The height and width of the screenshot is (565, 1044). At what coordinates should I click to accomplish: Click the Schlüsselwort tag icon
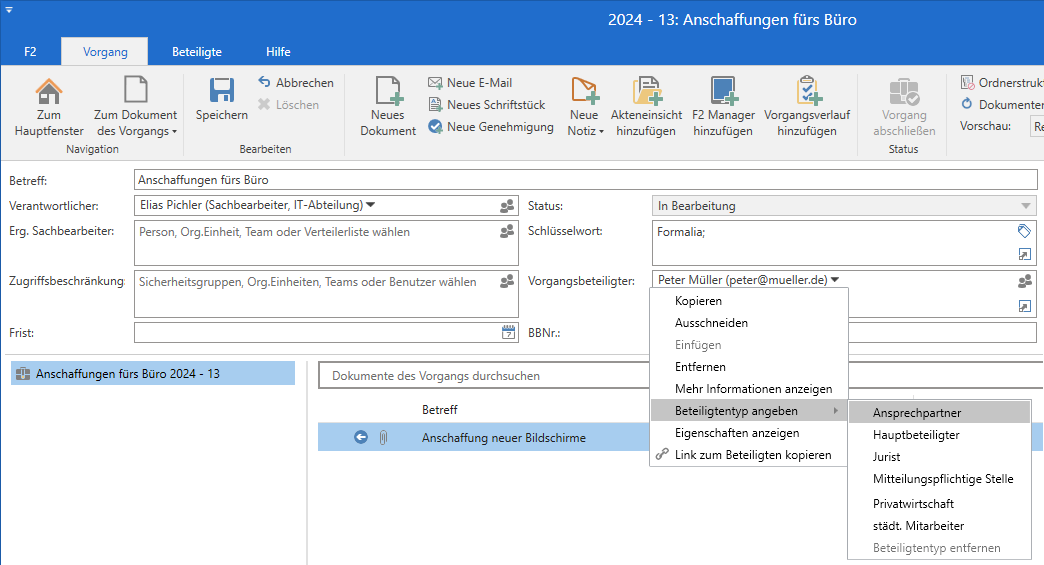point(1024,231)
